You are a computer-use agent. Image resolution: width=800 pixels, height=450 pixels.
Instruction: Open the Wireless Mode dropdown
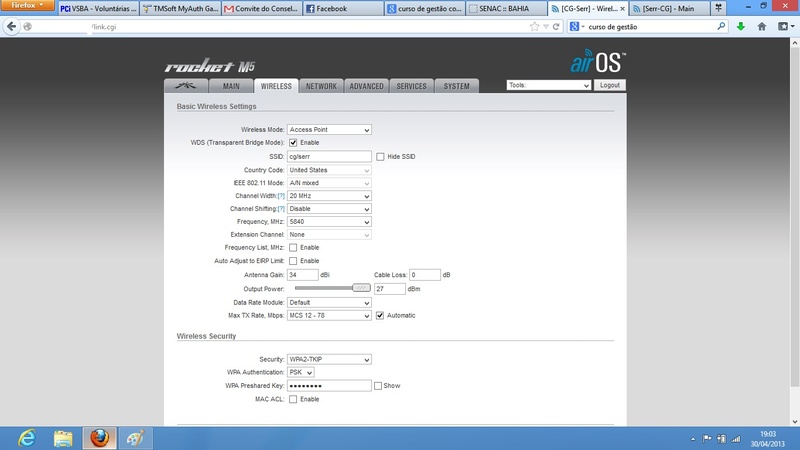tap(329, 130)
